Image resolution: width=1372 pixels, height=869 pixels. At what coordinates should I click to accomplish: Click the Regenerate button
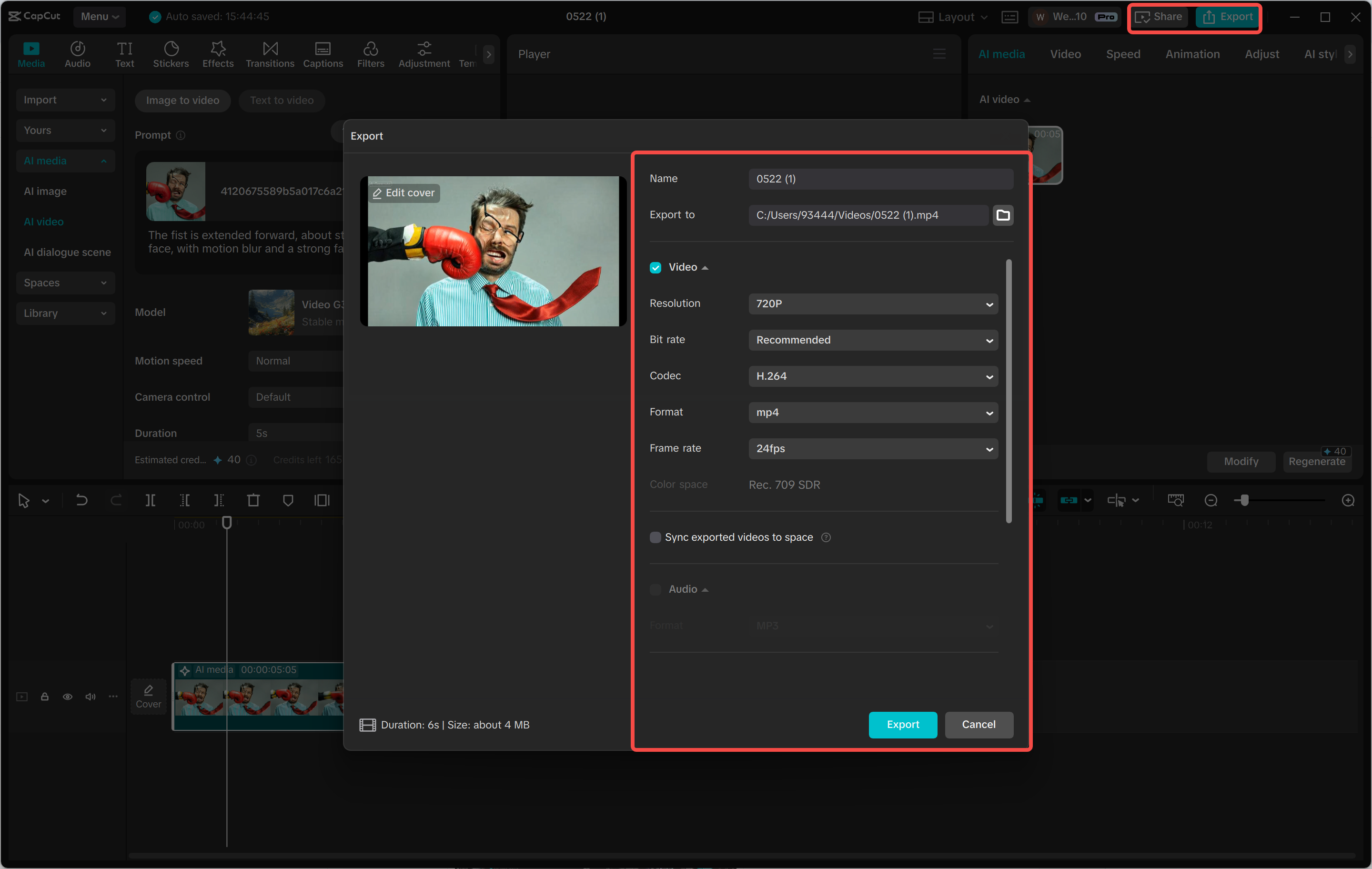coord(1317,462)
